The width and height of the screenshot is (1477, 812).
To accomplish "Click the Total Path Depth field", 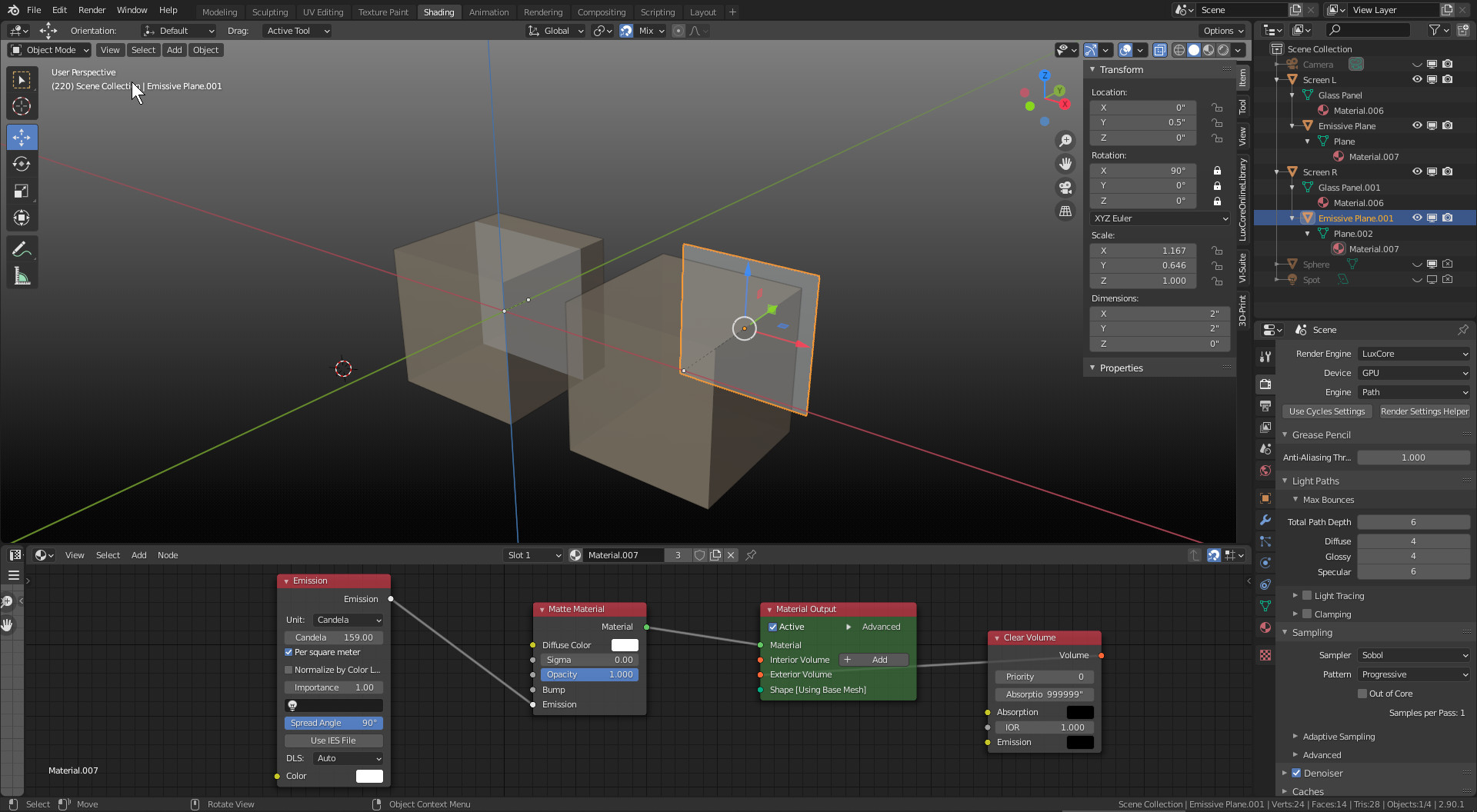I will point(1413,522).
